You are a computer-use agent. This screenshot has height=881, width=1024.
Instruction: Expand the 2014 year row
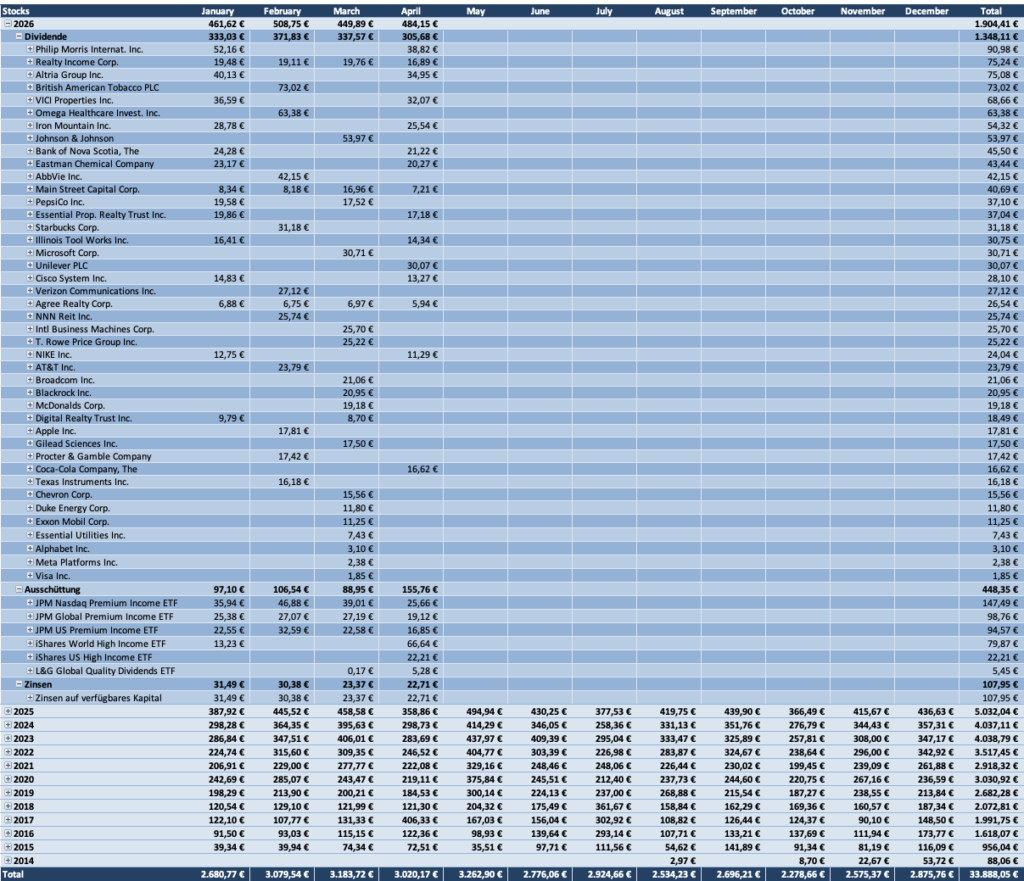tap(8, 861)
